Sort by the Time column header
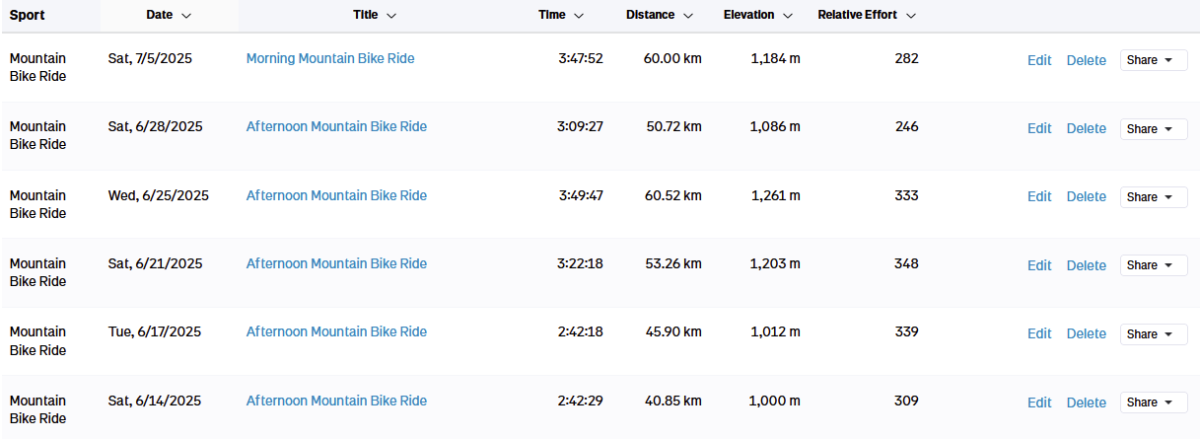 coord(561,15)
